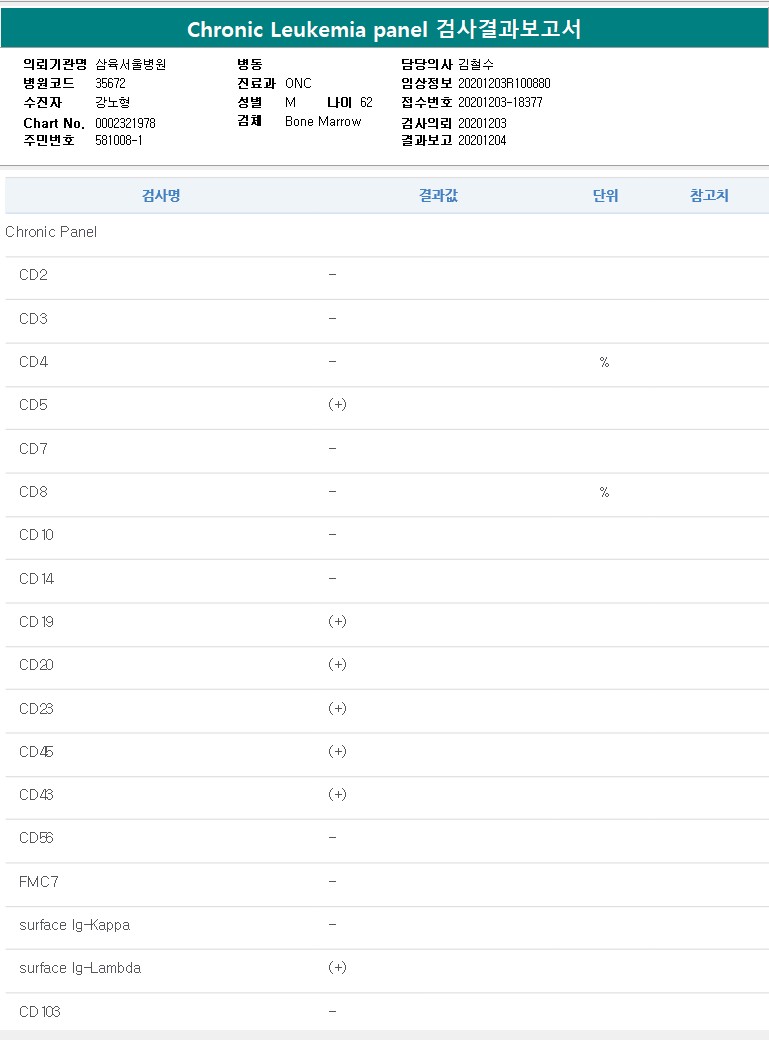Select the CD8 test name

point(33,492)
